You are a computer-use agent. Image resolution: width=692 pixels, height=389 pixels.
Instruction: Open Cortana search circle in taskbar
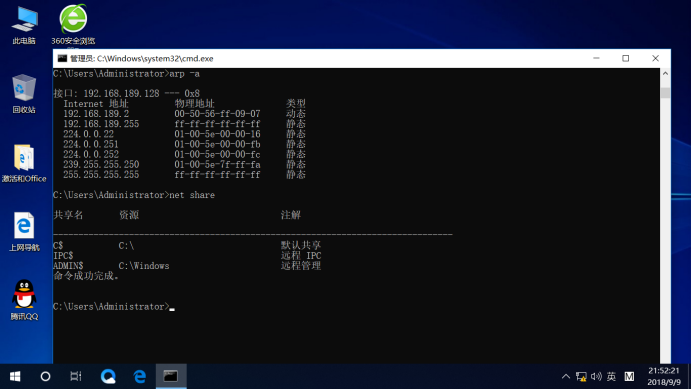point(45,377)
